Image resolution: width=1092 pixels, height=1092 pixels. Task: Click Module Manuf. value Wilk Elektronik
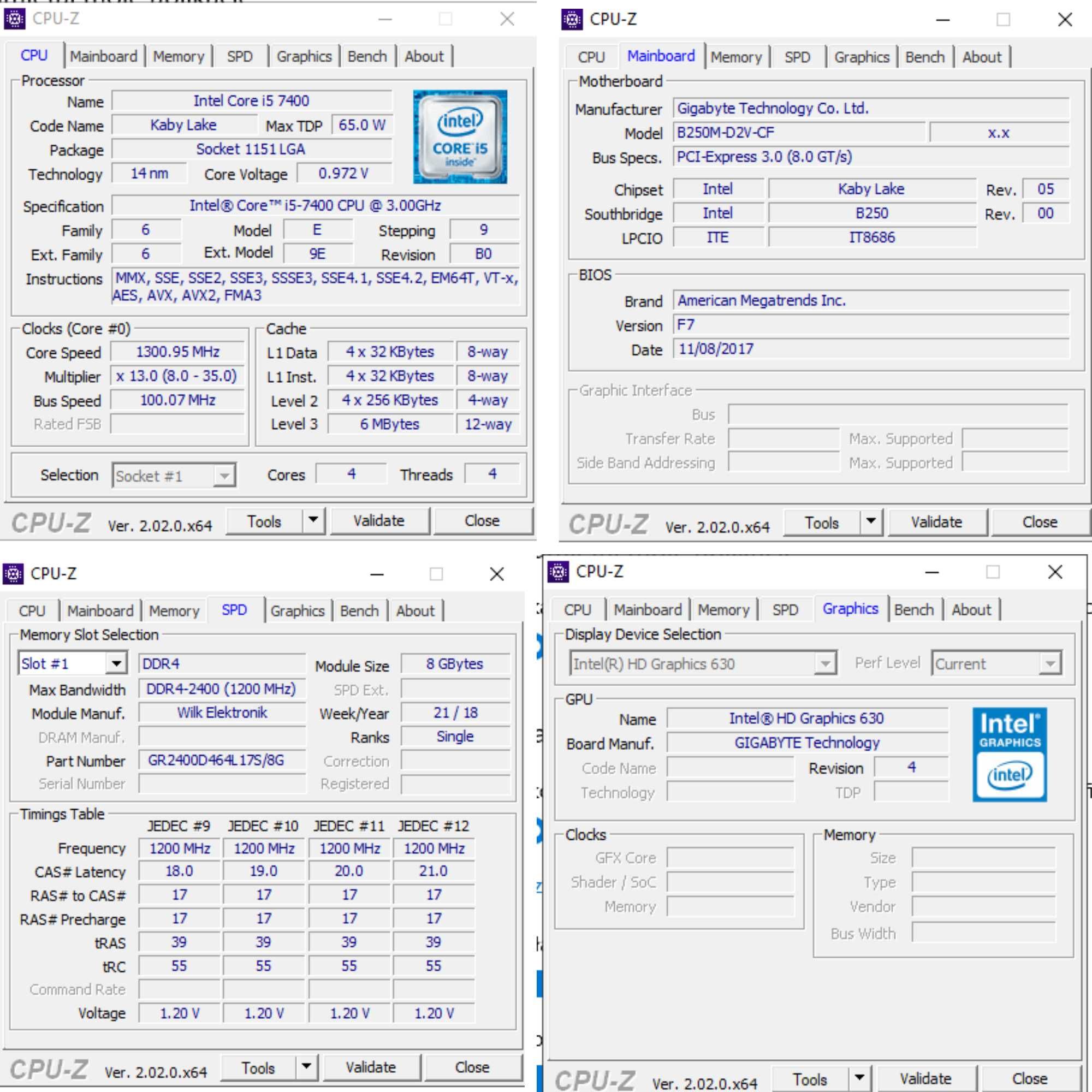click(x=222, y=712)
